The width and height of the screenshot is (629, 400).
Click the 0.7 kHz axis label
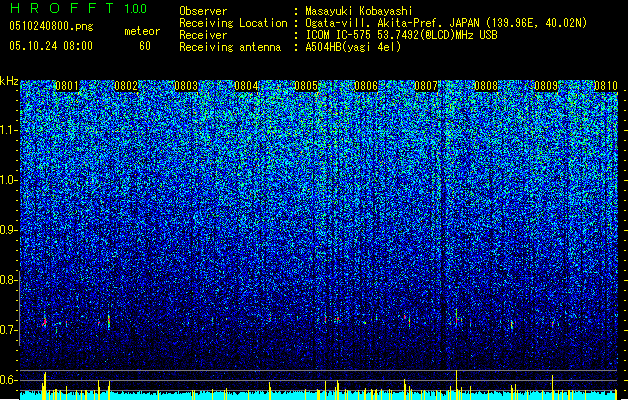coord(9,330)
